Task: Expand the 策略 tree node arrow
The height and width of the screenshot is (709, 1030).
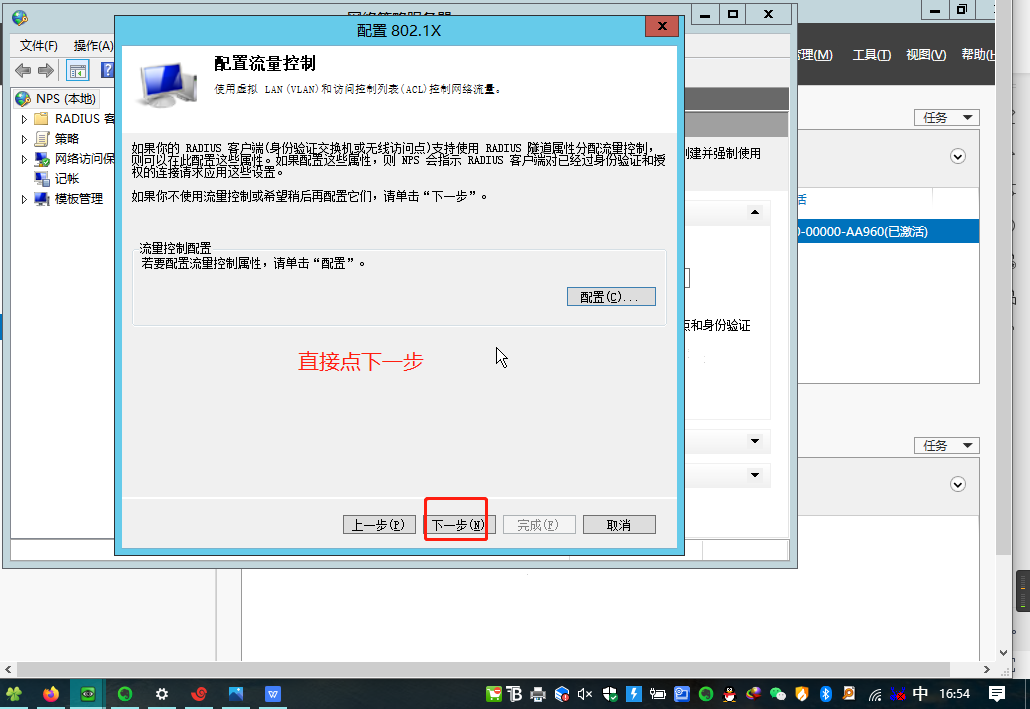Action: pos(24,139)
